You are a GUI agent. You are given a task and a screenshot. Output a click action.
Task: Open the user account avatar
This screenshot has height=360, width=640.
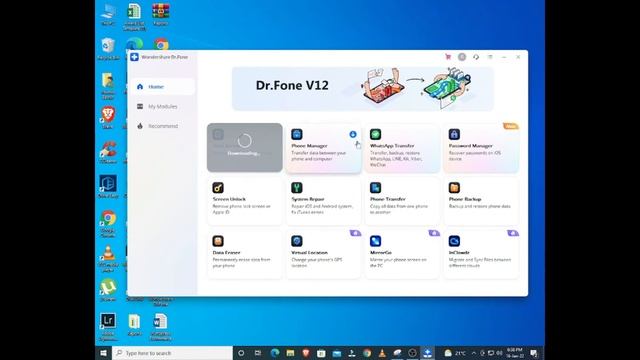(x=462, y=57)
